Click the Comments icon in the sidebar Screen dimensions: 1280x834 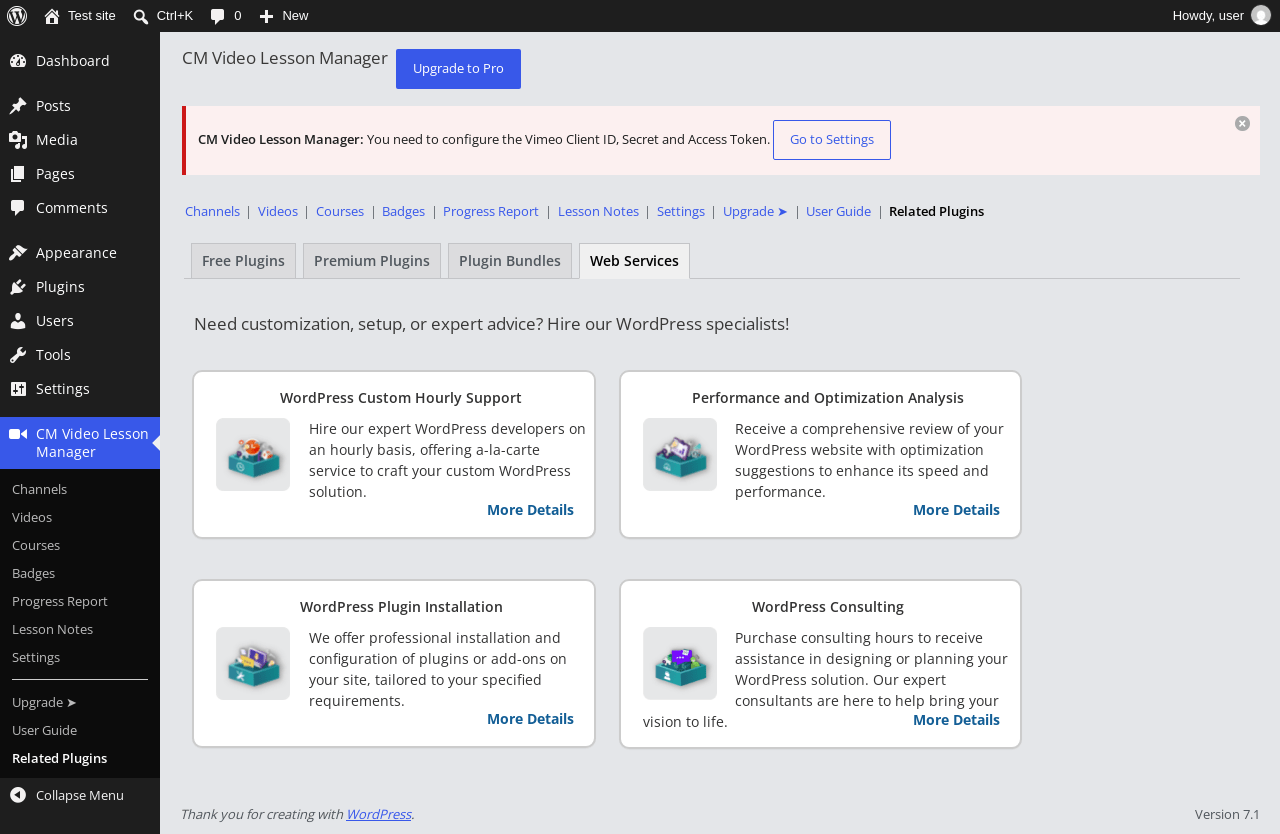(18, 208)
